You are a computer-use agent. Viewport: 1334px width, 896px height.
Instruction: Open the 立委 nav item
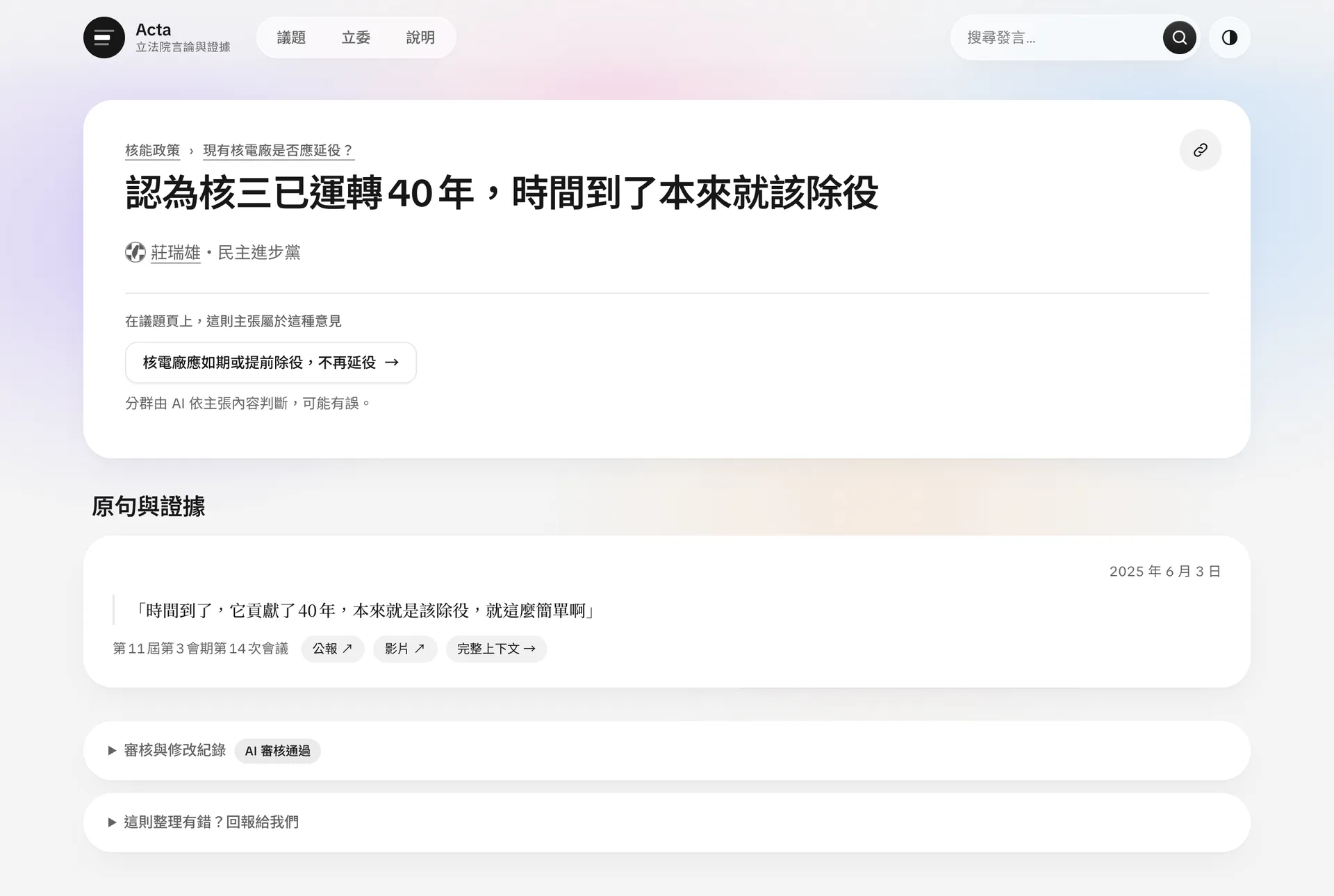[x=356, y=38]
